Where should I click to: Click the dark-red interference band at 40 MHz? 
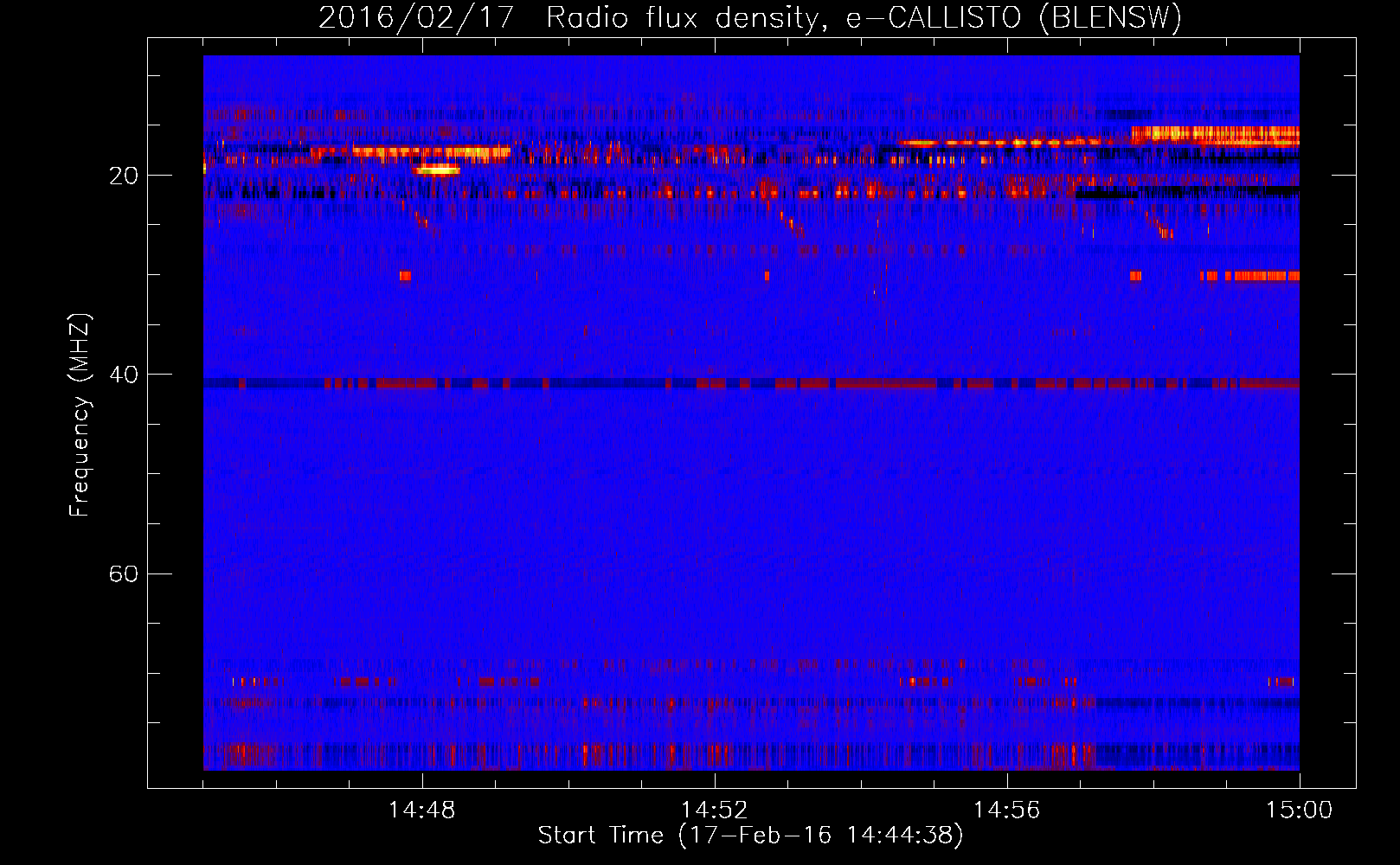(x=751, y=383)
